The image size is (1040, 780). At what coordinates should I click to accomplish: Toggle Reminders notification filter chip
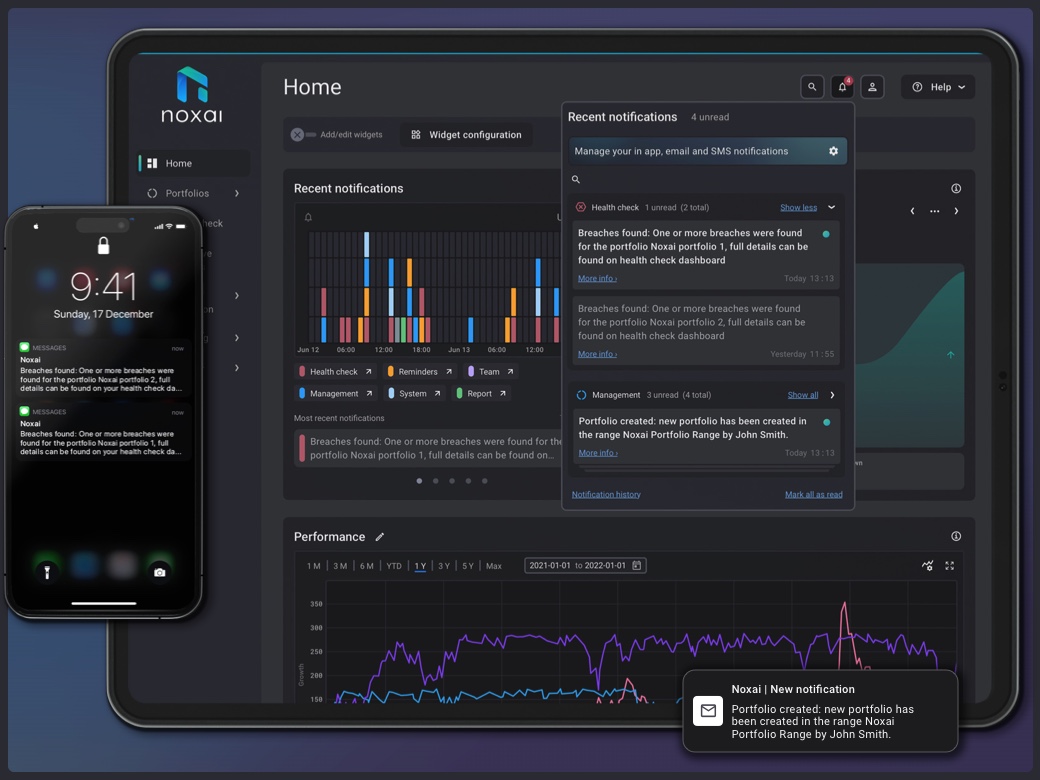pos(418,372)
